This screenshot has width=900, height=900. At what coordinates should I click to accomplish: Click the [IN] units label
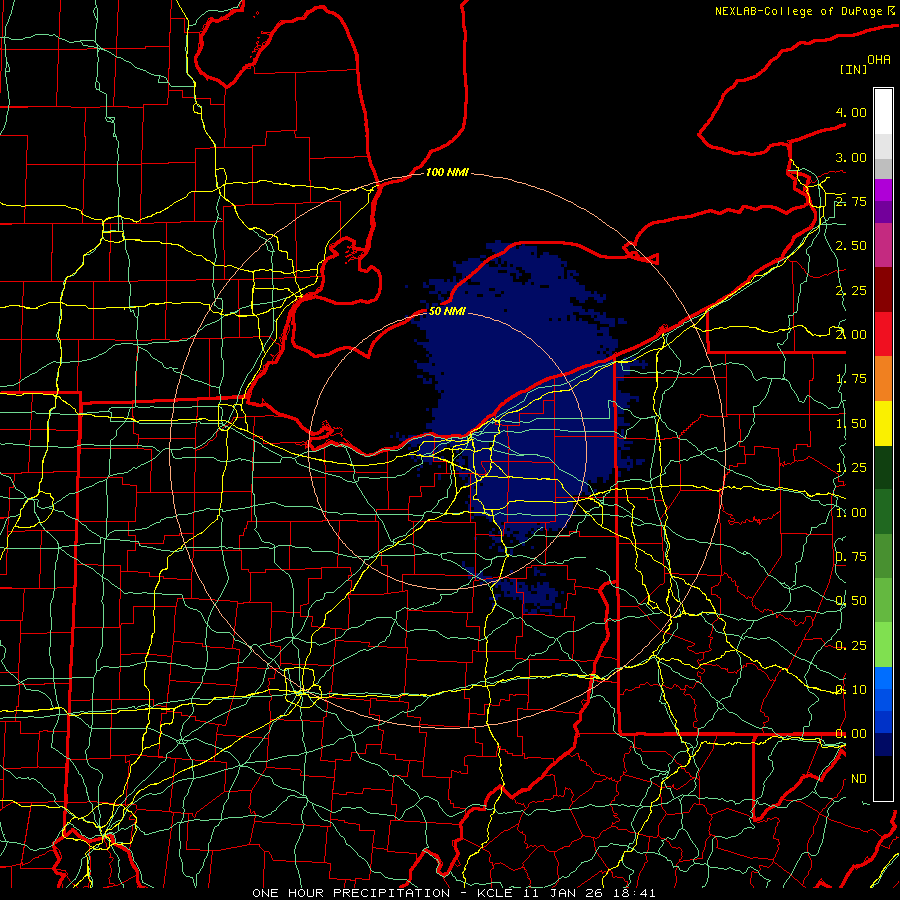[x=853, y=69]
